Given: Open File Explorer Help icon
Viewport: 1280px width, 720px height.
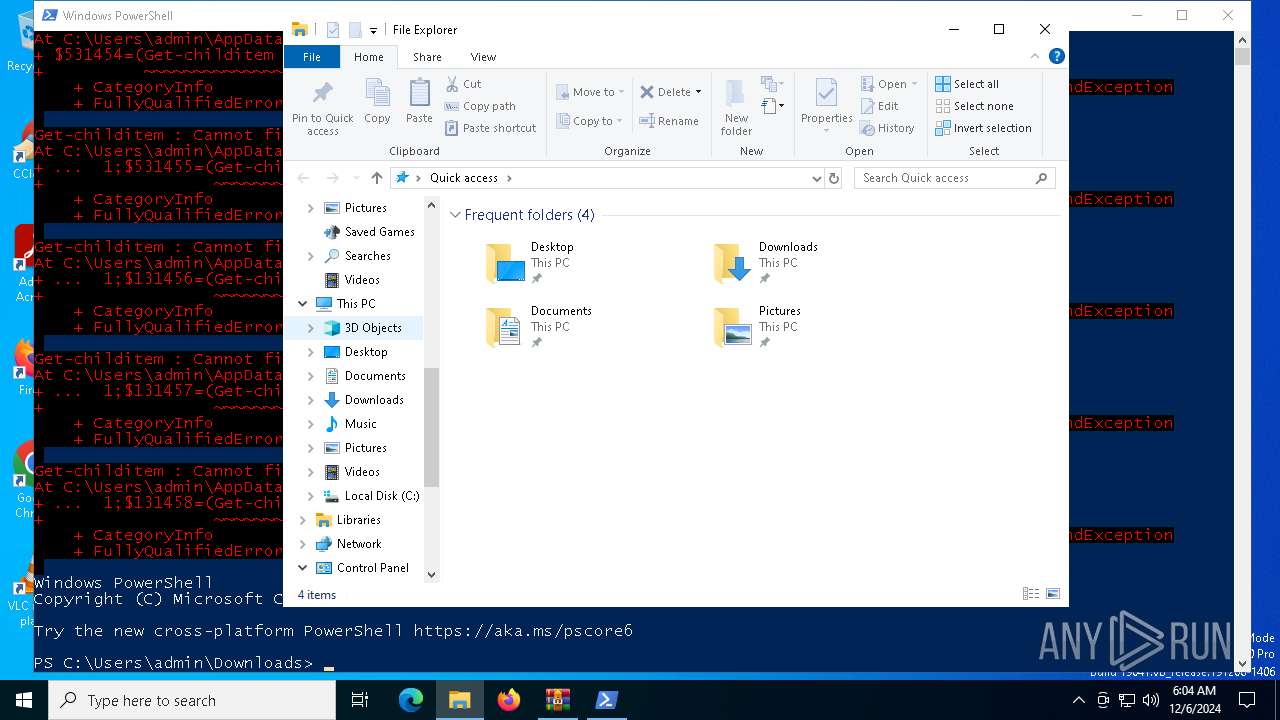Looking at the screenshot, I should [1056, 57].
